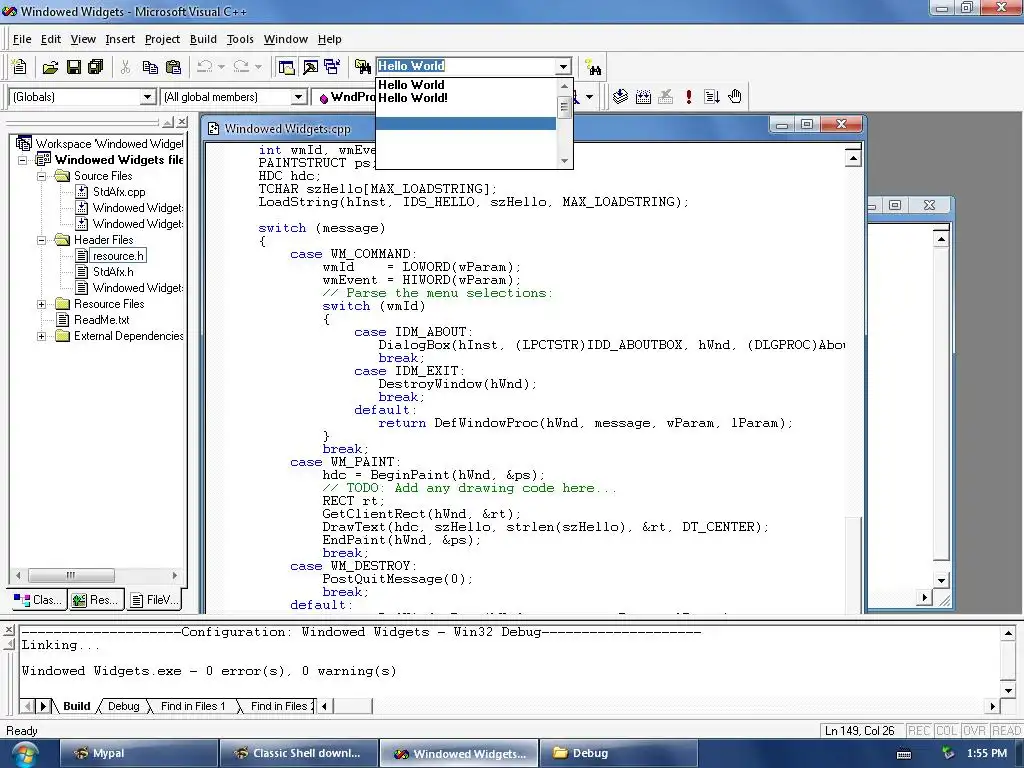Expand the Resource Files folder

[x=42, y=304]
